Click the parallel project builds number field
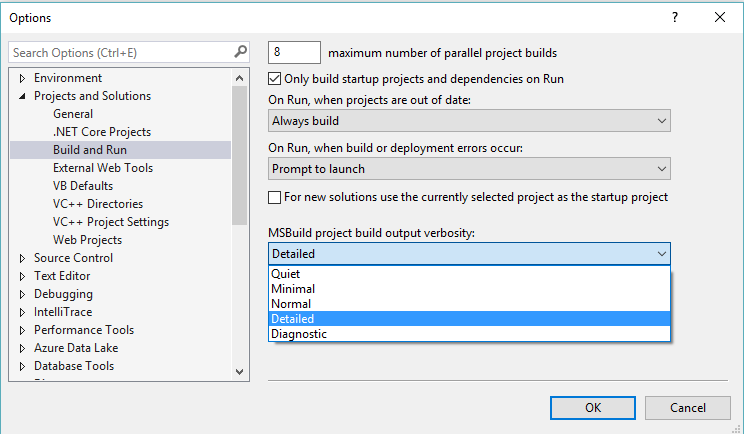744x434 pixels. point(294,52)
